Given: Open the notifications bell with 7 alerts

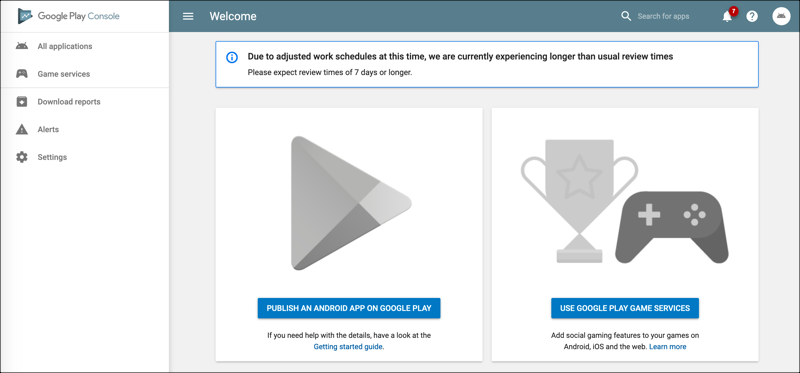Looking at the screenshot, I should (729, 15).
